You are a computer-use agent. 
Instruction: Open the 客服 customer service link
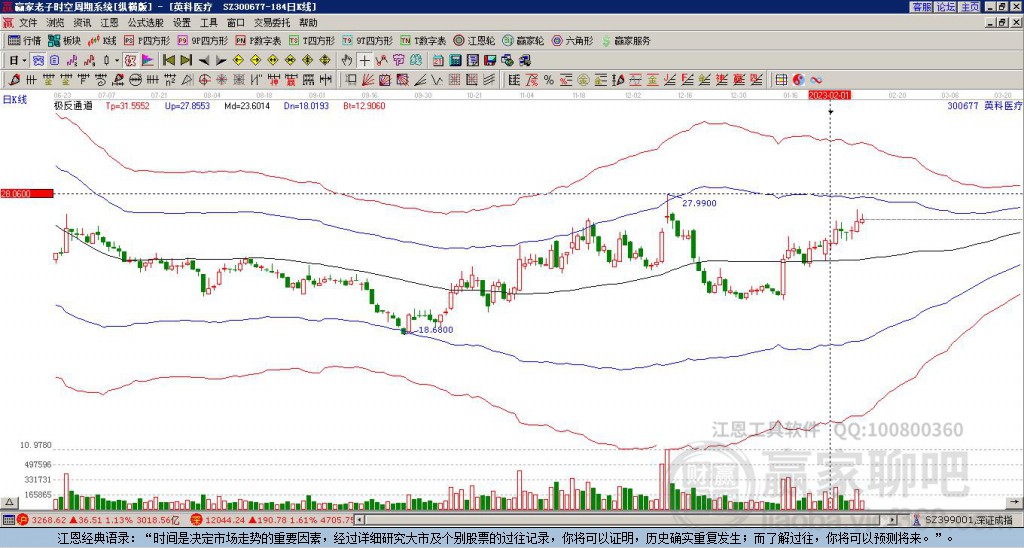[x=921, y=7]
